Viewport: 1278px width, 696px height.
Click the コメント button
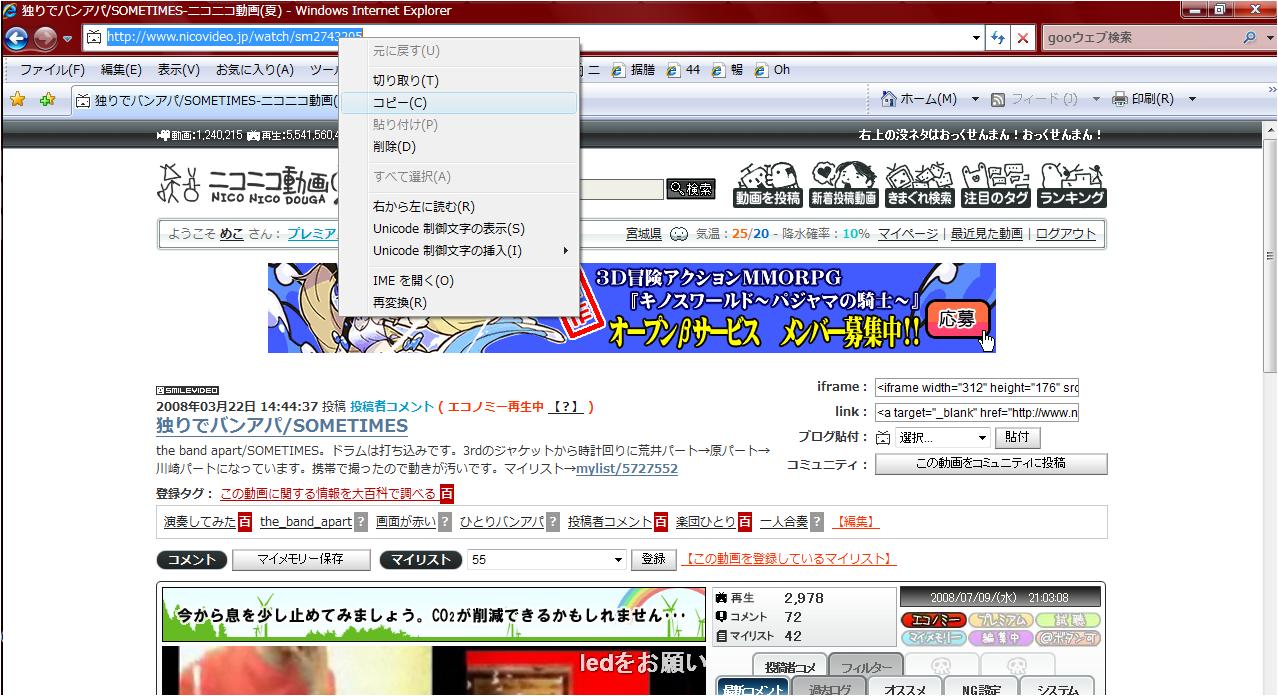click(x=192, y=559)
